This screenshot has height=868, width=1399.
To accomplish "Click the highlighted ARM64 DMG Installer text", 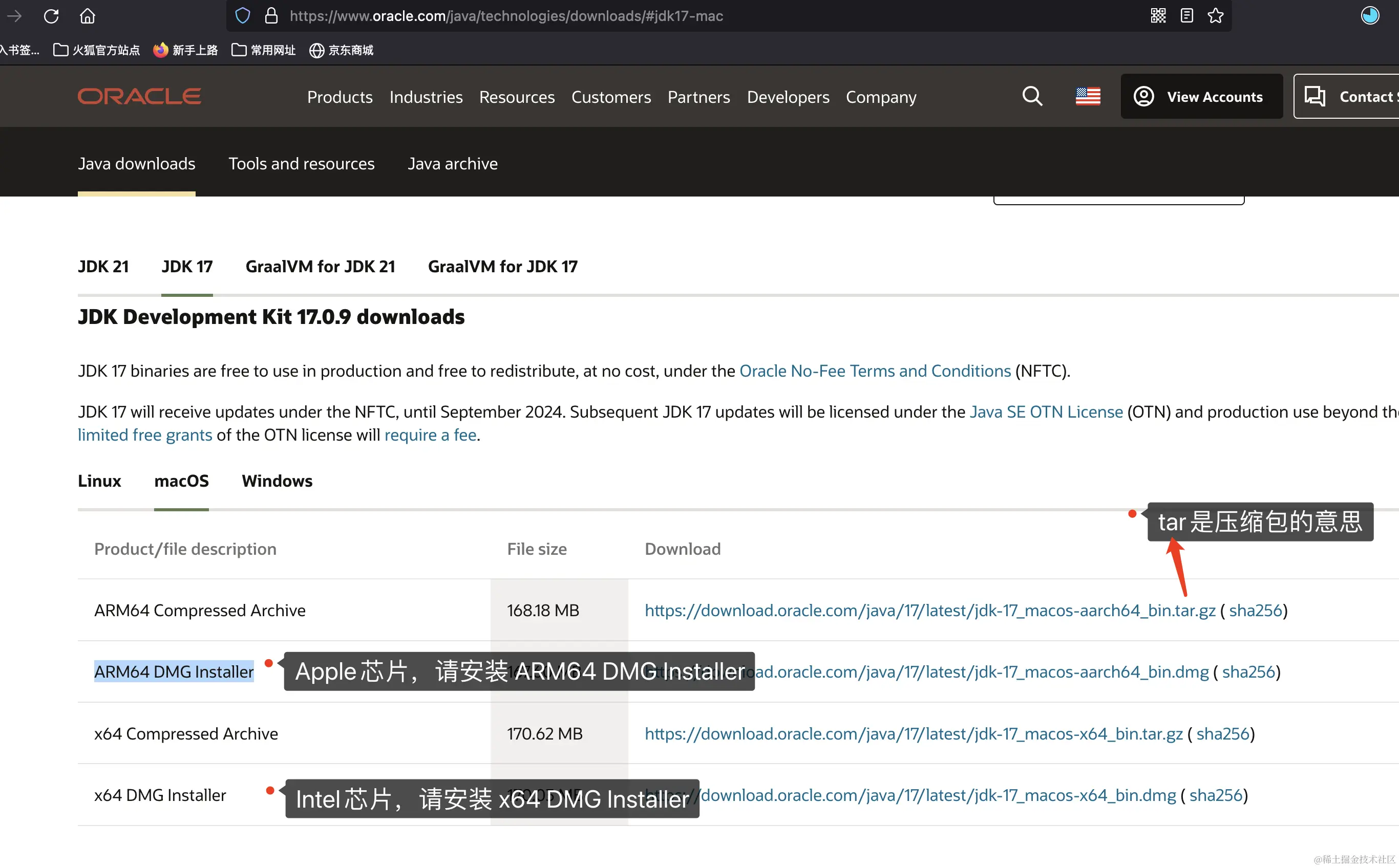I will (174, 672).
